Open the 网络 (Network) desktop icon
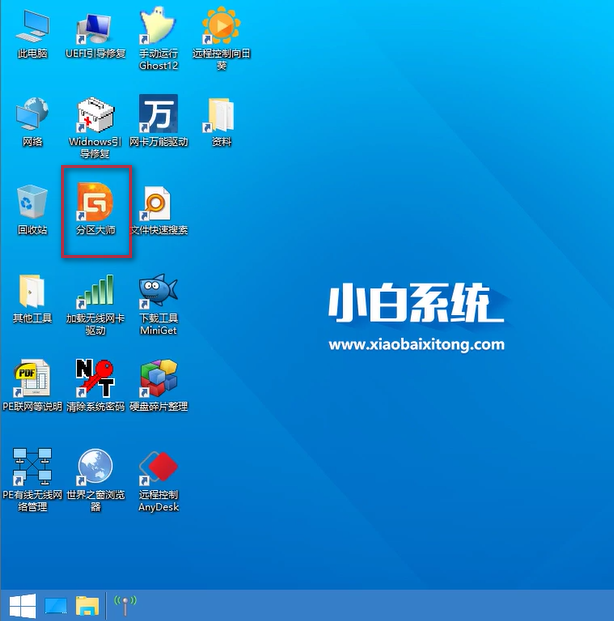 pyautogui.click(x=33, y=115)
